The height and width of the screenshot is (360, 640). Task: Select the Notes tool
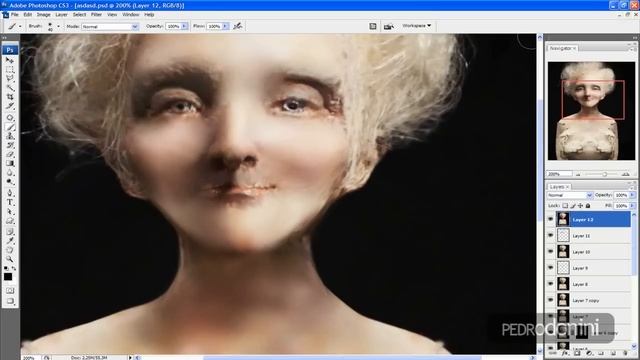pyautogui.click(x=10, y=232)
